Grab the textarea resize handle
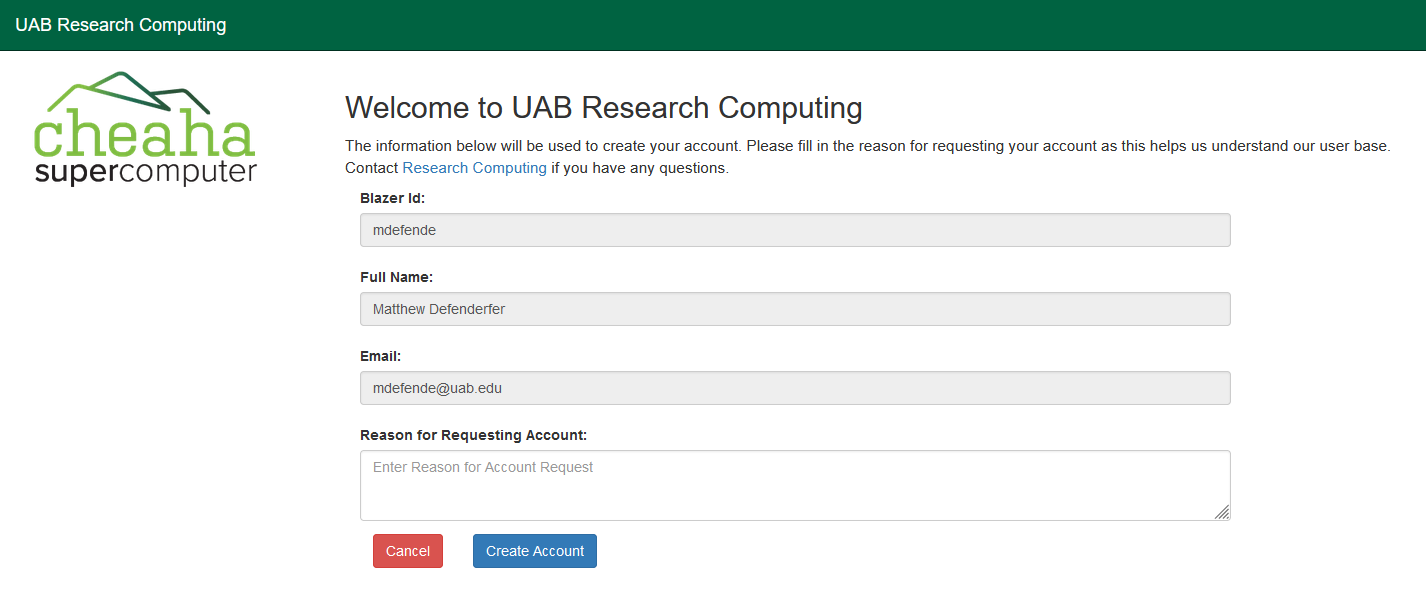The image size is (1426, 602). pos(1222,512)
